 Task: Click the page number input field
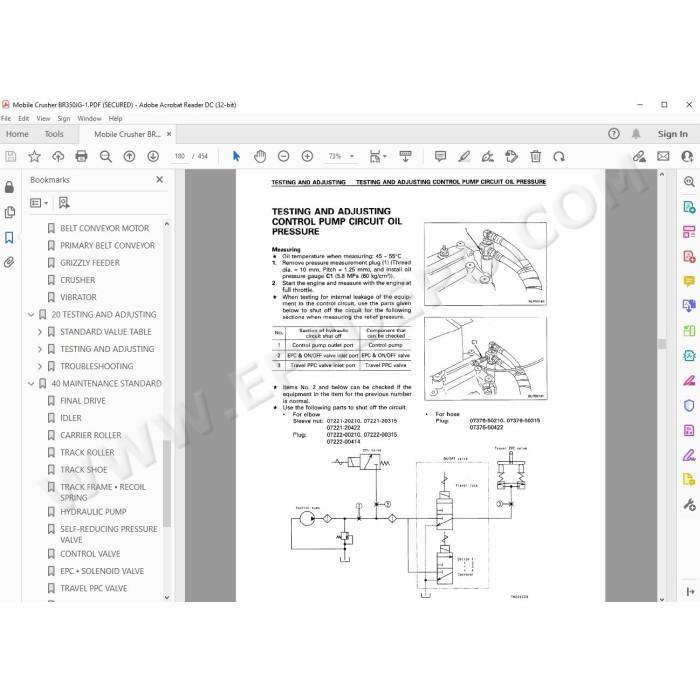(179, 156)
